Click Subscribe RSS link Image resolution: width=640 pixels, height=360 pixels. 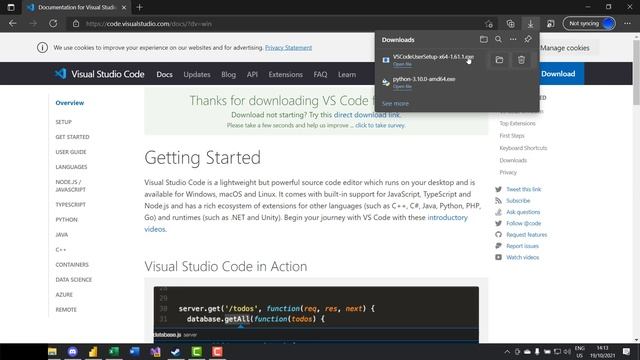coord(518,201)
